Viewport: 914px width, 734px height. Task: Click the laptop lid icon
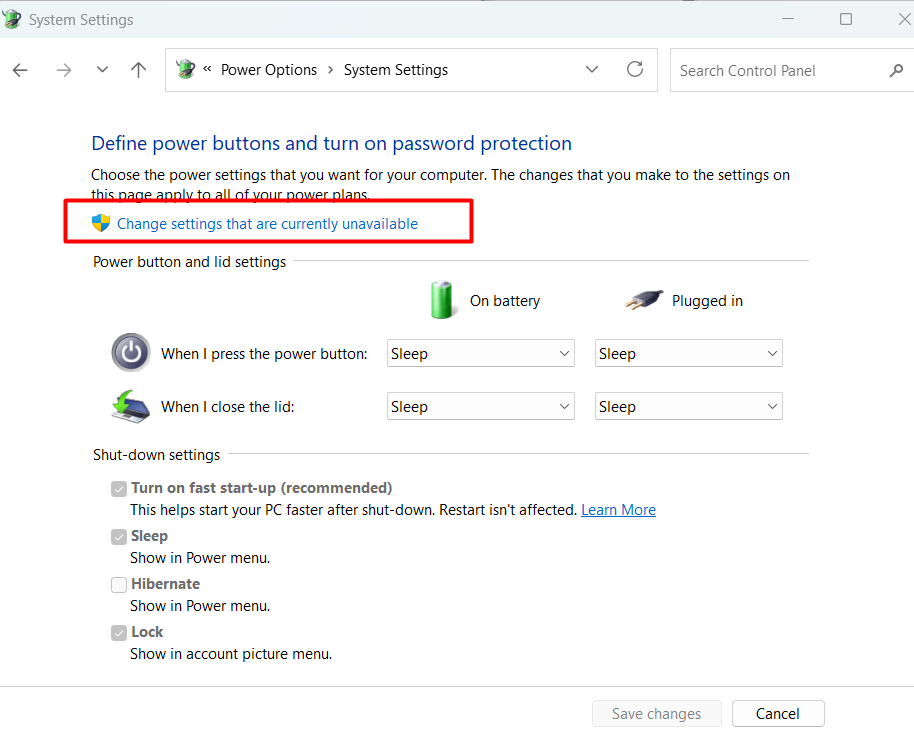[x=131, y=406]
